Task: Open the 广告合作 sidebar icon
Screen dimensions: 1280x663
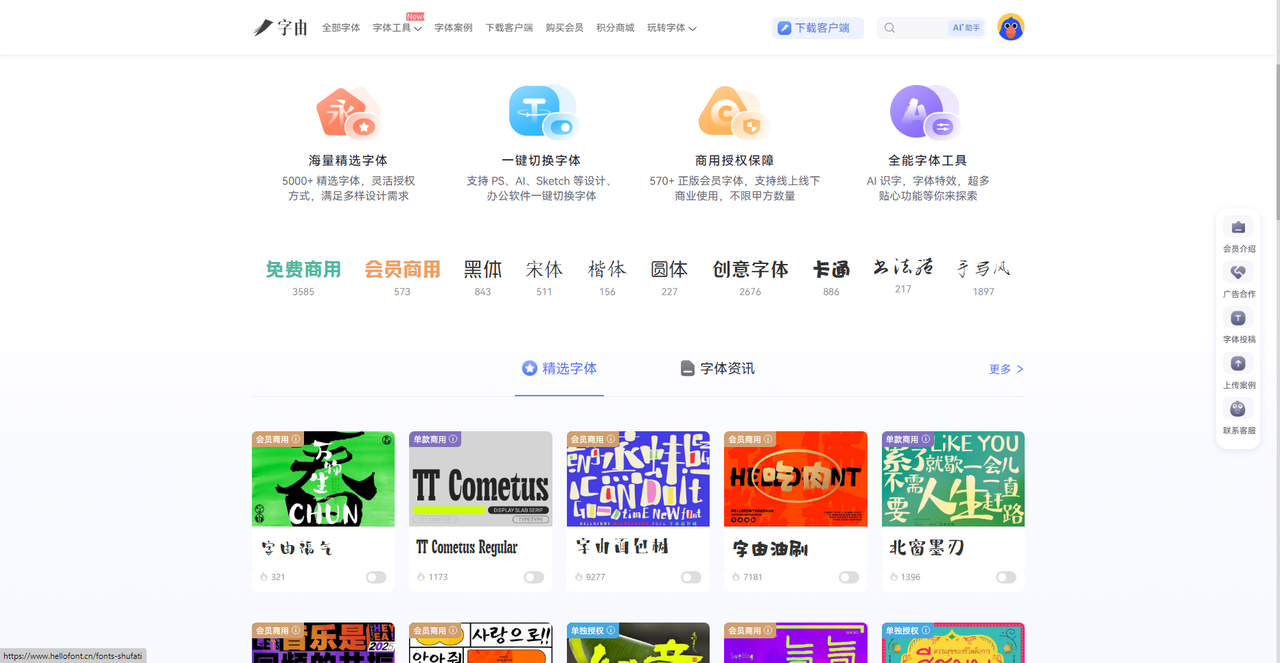Action: pyautogui.click(x=1238, y=273)
